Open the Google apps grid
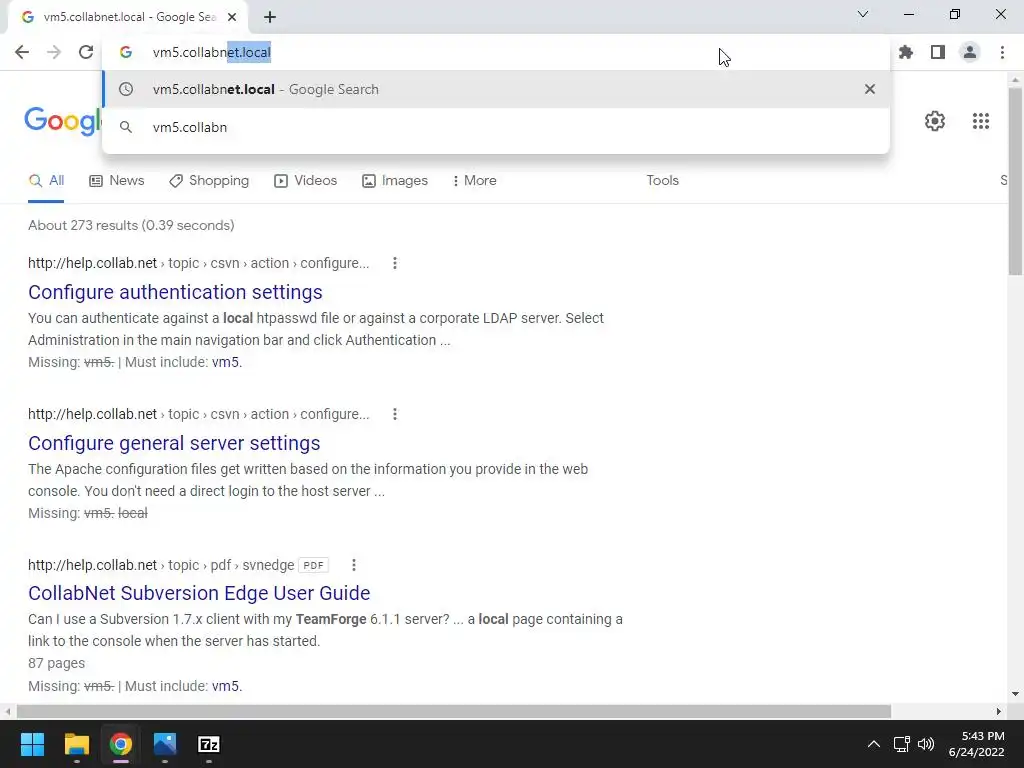The height and width of the screenshot is (768, 1024). (x=980, y=121)
